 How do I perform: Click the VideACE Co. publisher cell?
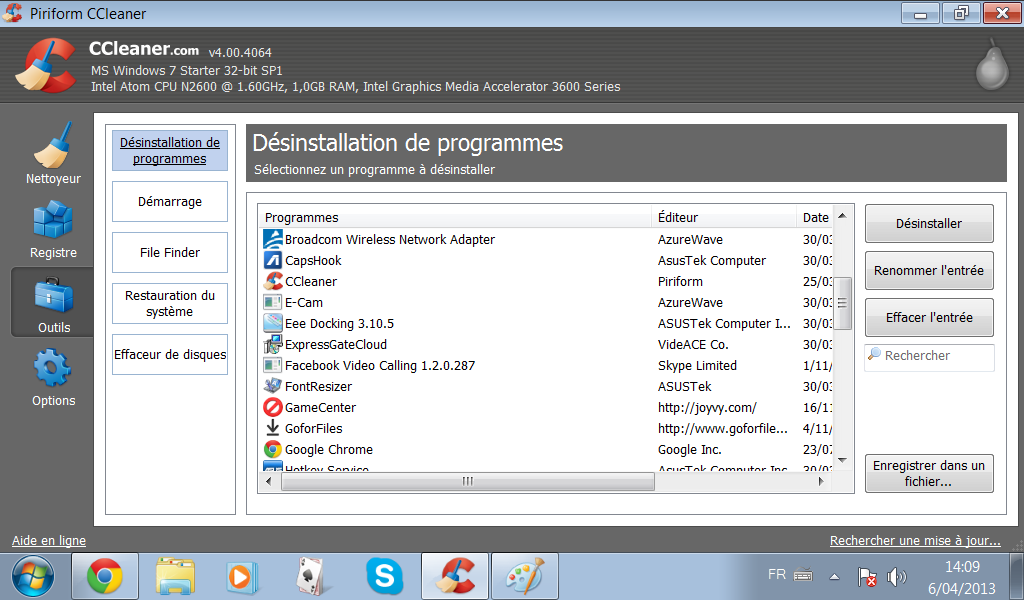click(x=693, y=344)
